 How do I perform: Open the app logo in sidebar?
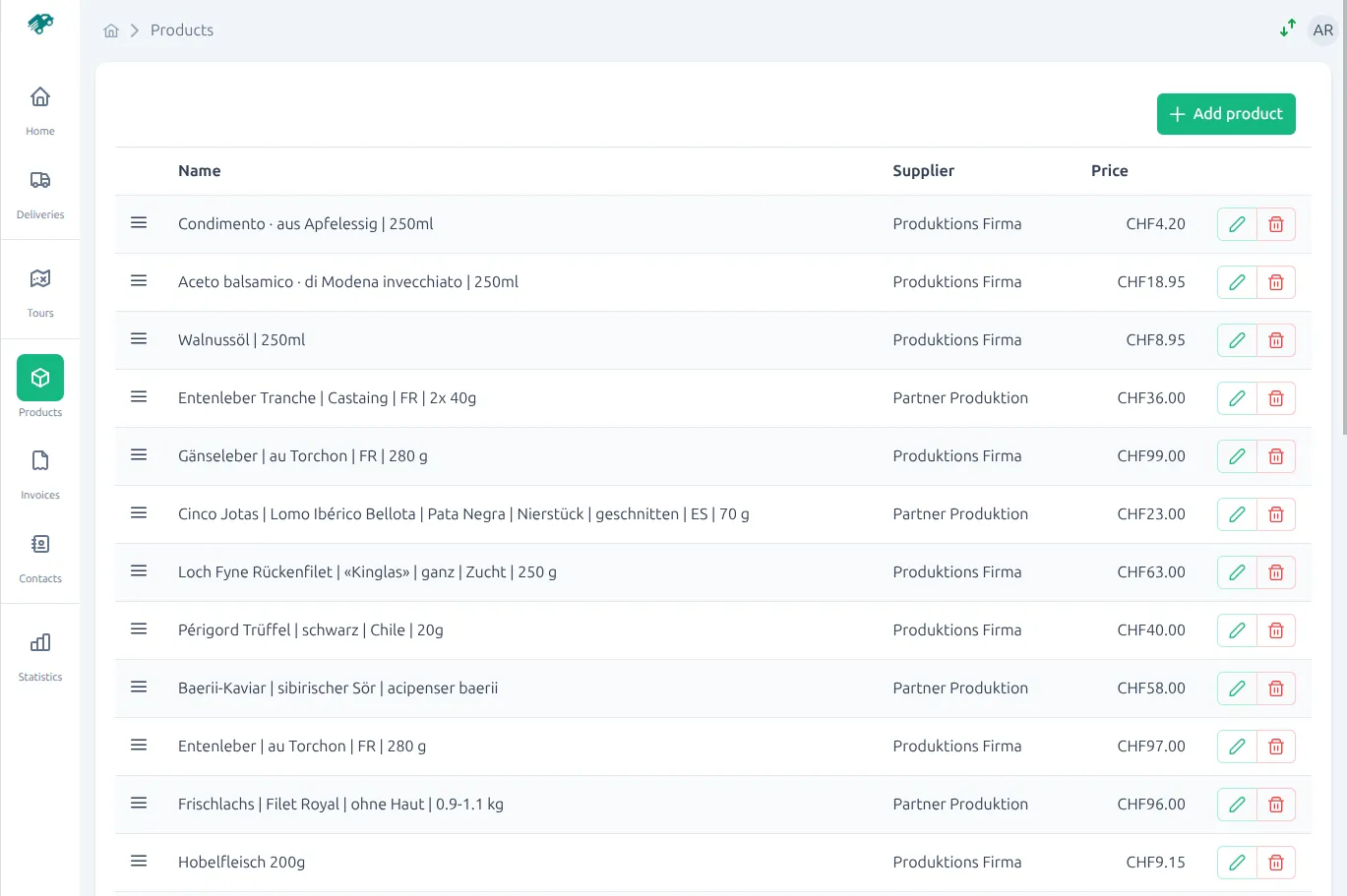click(40, 24)
